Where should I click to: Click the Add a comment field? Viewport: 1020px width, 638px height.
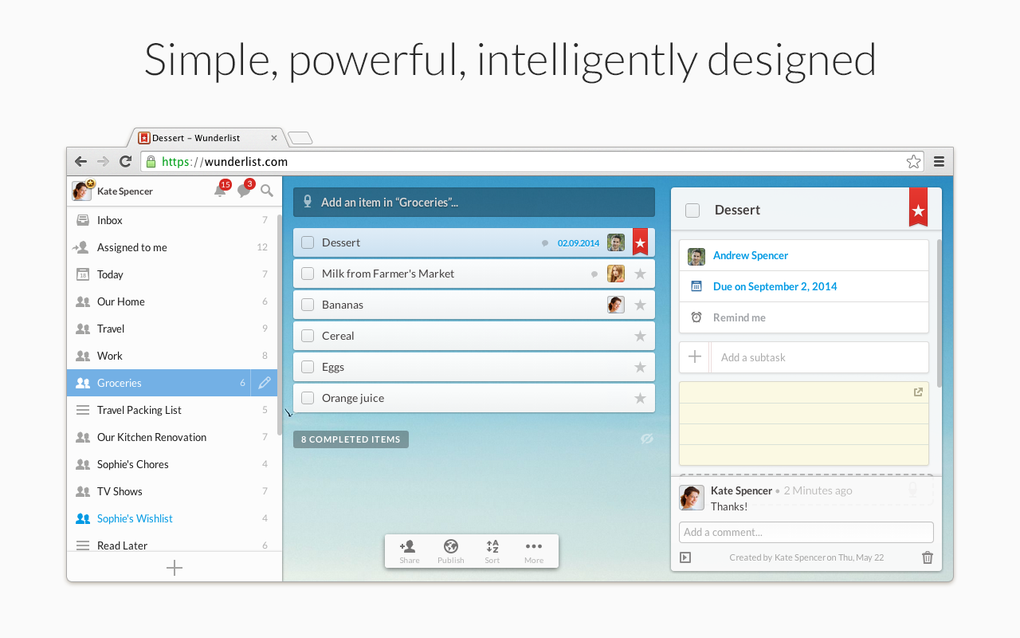coord(805,532)
